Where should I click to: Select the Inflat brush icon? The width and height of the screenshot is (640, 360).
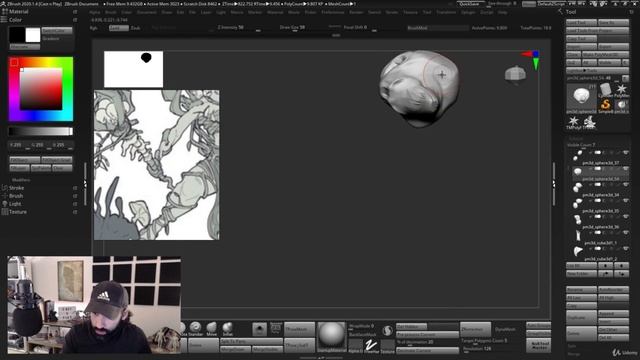tap(227, 328)
